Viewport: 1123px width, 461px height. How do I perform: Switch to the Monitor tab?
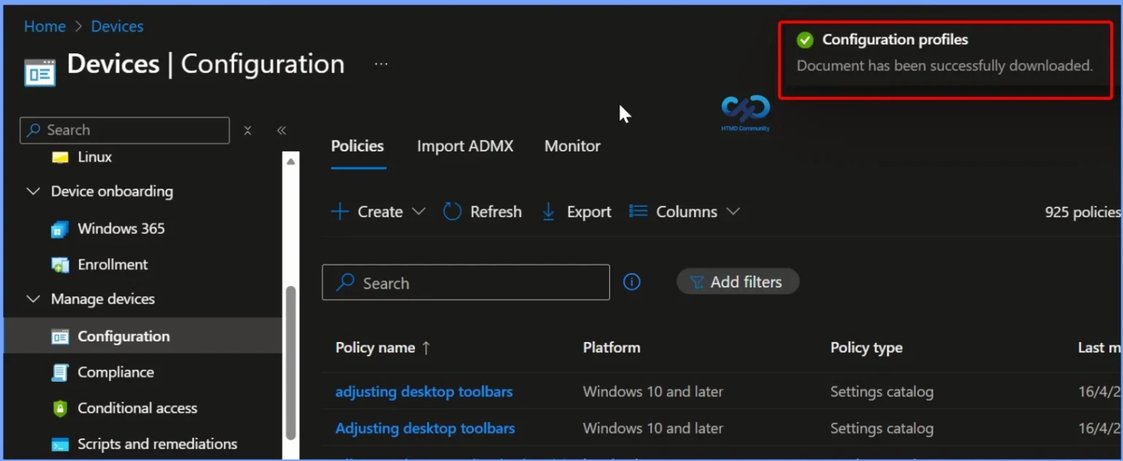point(572,146)
